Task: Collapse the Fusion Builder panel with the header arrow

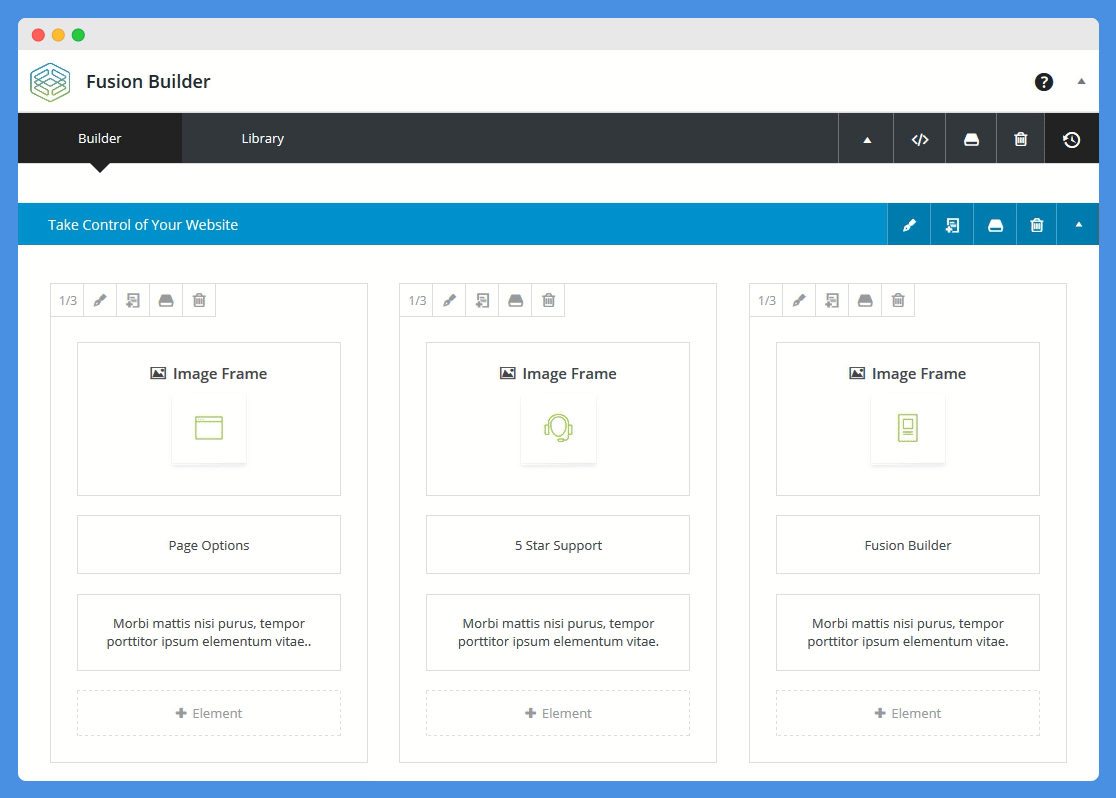Action: (1081, 81)
